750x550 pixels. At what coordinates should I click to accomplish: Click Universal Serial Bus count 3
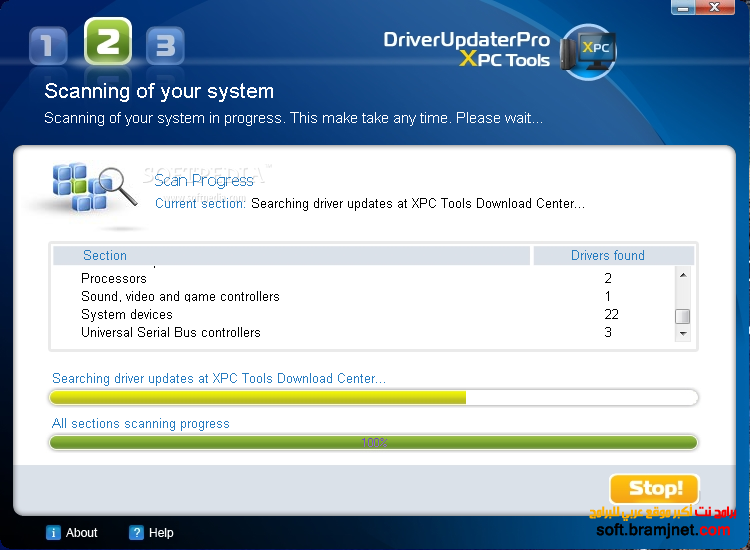608,332
